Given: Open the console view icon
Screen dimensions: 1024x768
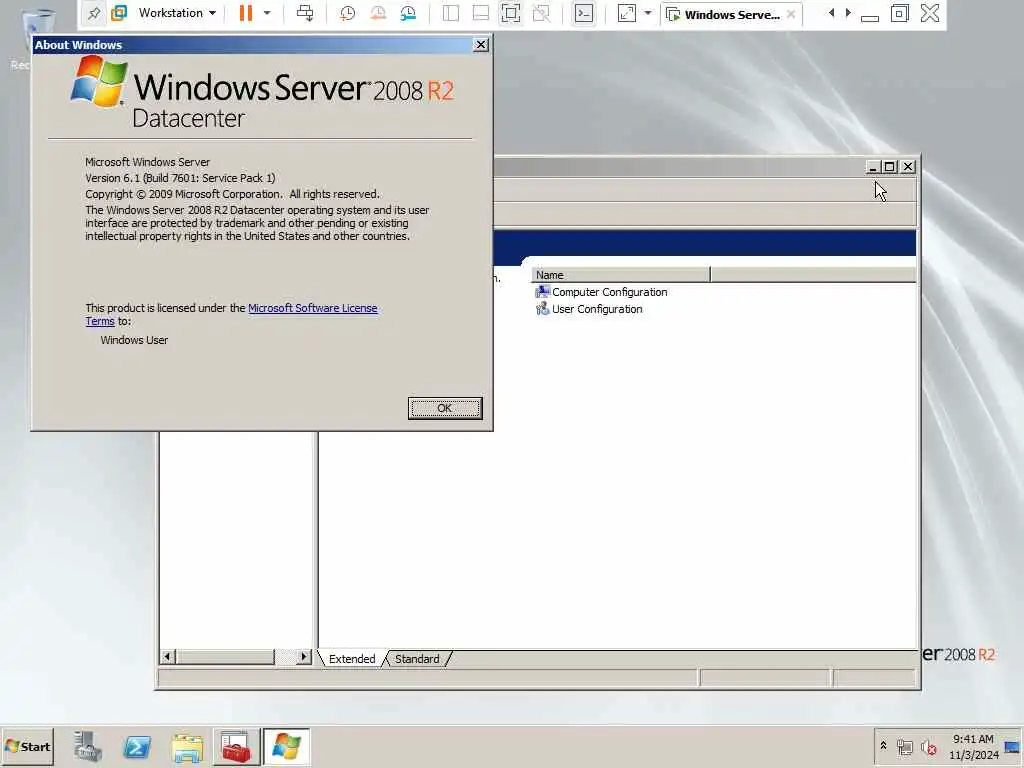Looking at the screenshot, I should point(584,13).
